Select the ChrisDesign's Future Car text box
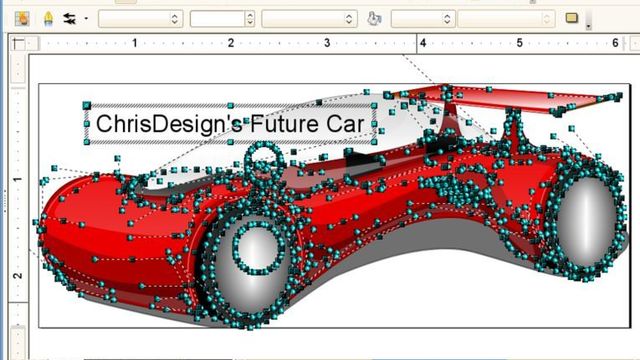 point(231,124)
